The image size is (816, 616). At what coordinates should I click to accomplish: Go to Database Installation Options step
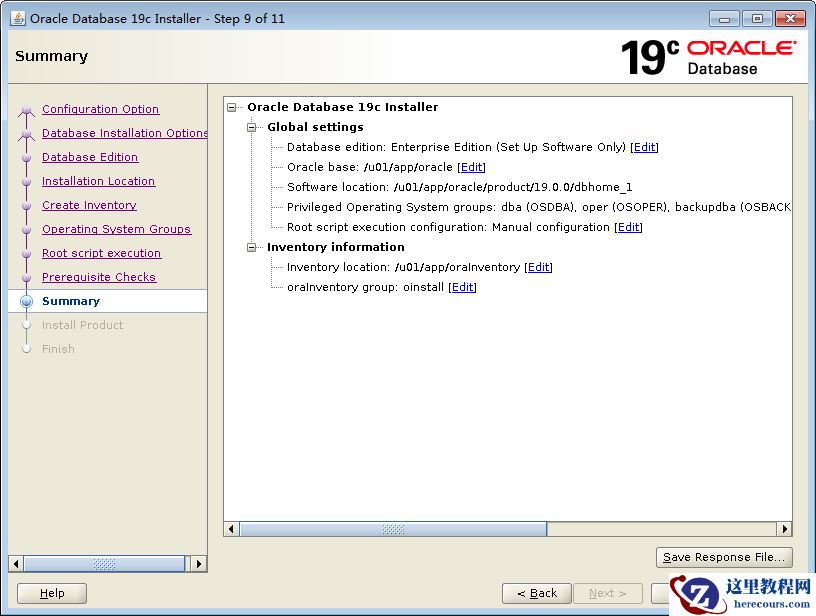pyautogui.click(x=124, y=133)
